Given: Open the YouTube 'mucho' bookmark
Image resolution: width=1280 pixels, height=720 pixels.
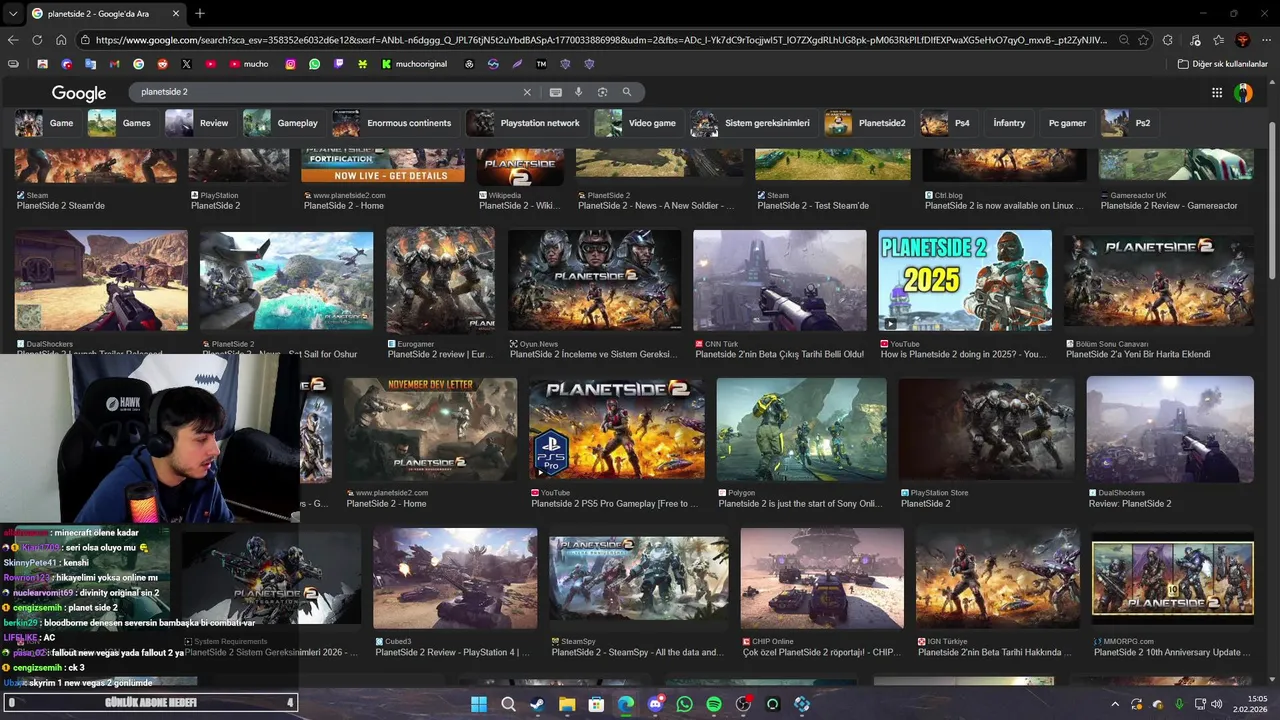Looking at the screenshot, I should [249, 64].
